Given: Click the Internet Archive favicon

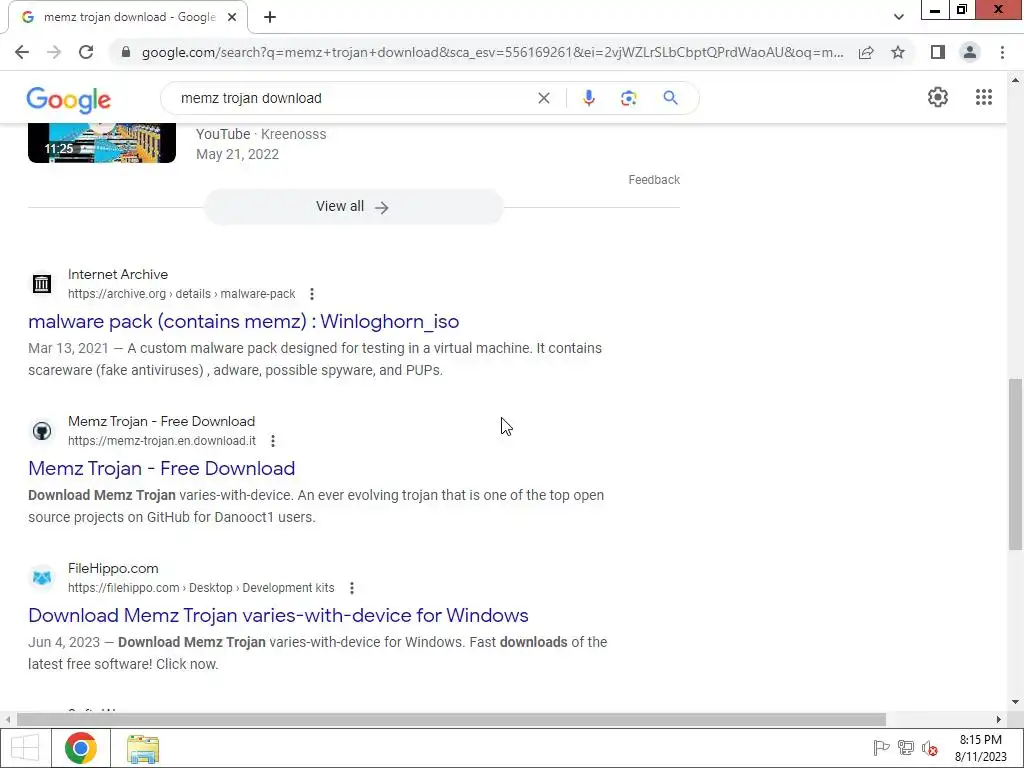Looking at the screenshot, I should pyautogui.click(x=42, y=284).
